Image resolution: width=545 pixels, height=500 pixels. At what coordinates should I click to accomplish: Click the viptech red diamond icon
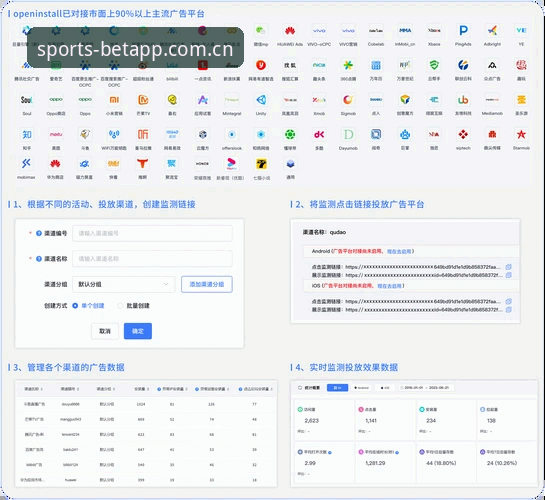point(463,134)
